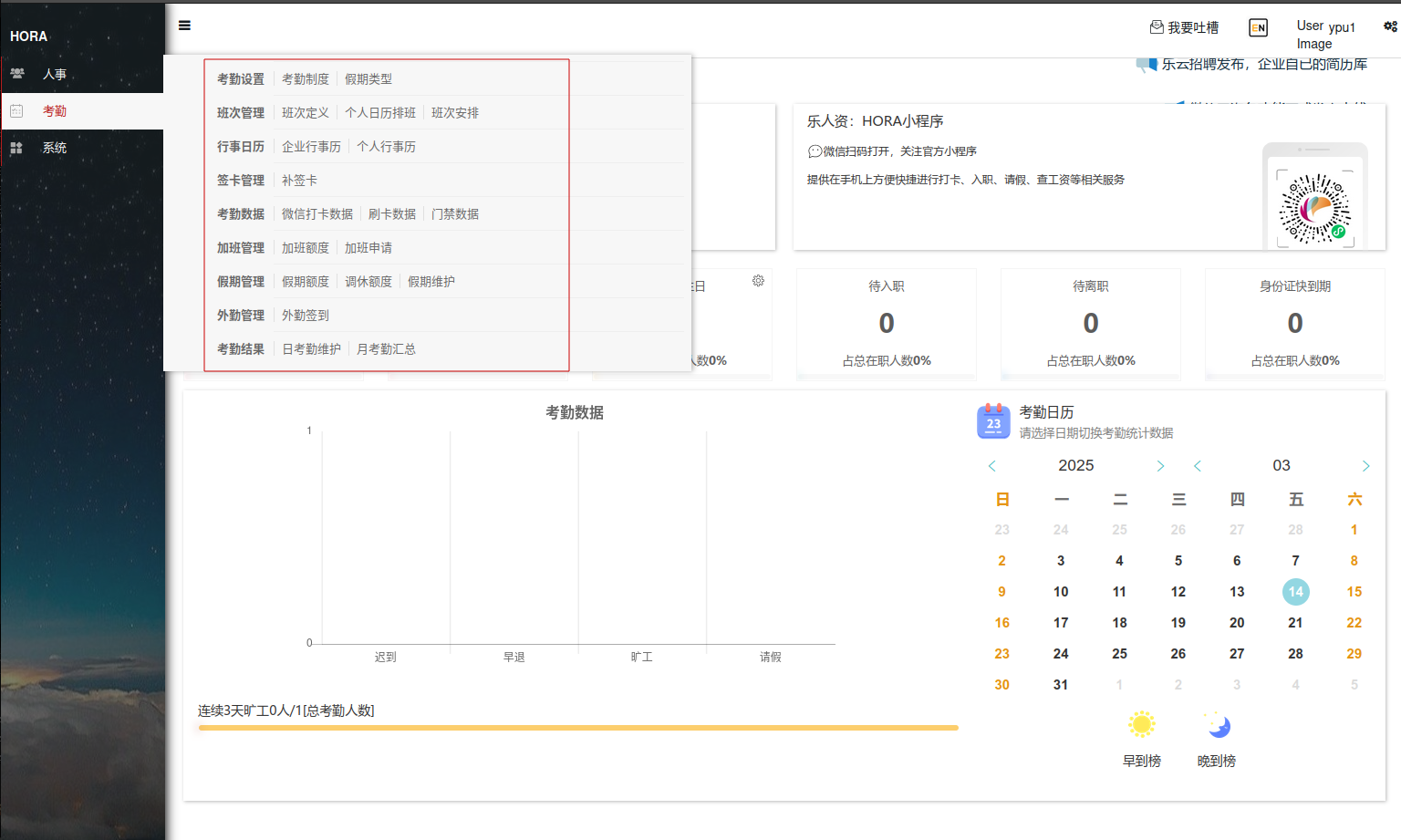This screenshot has width=1401, height=840.
Task: Select 月考勤汇总 menu entry
Action: pos(386,349)
